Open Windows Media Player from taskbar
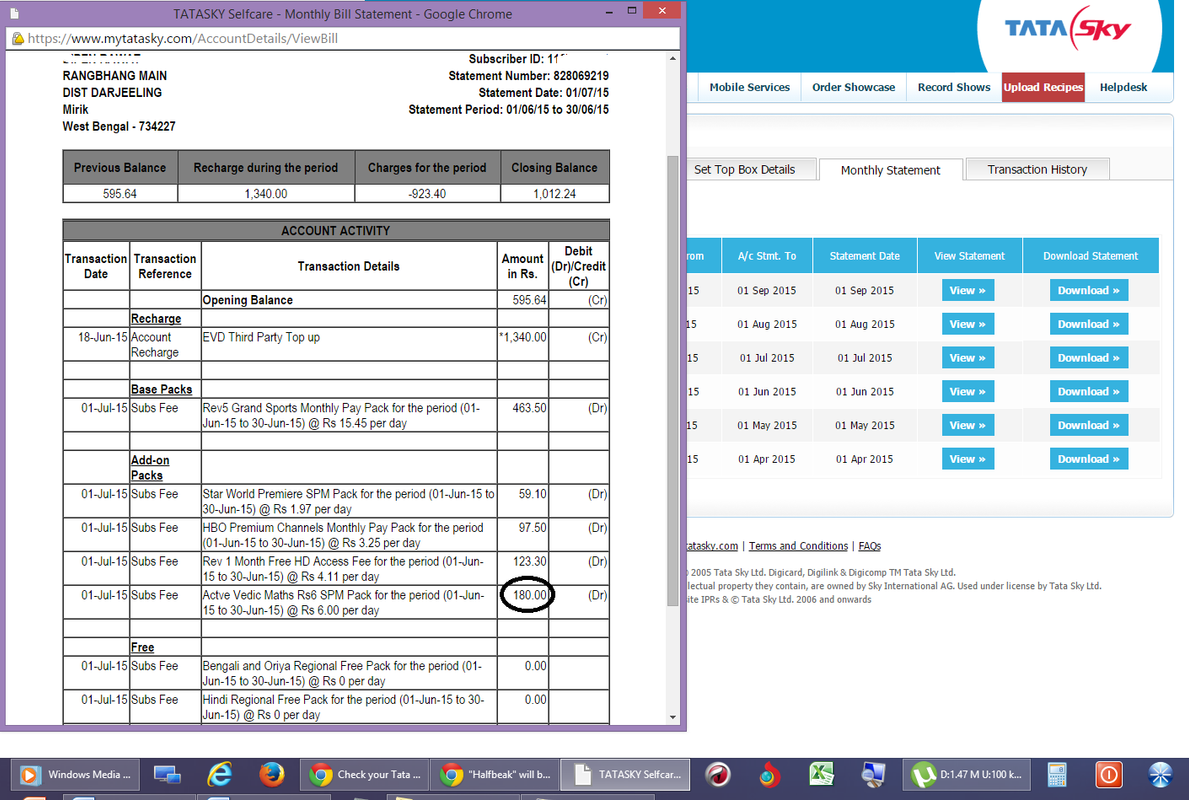 pos(76,774)
